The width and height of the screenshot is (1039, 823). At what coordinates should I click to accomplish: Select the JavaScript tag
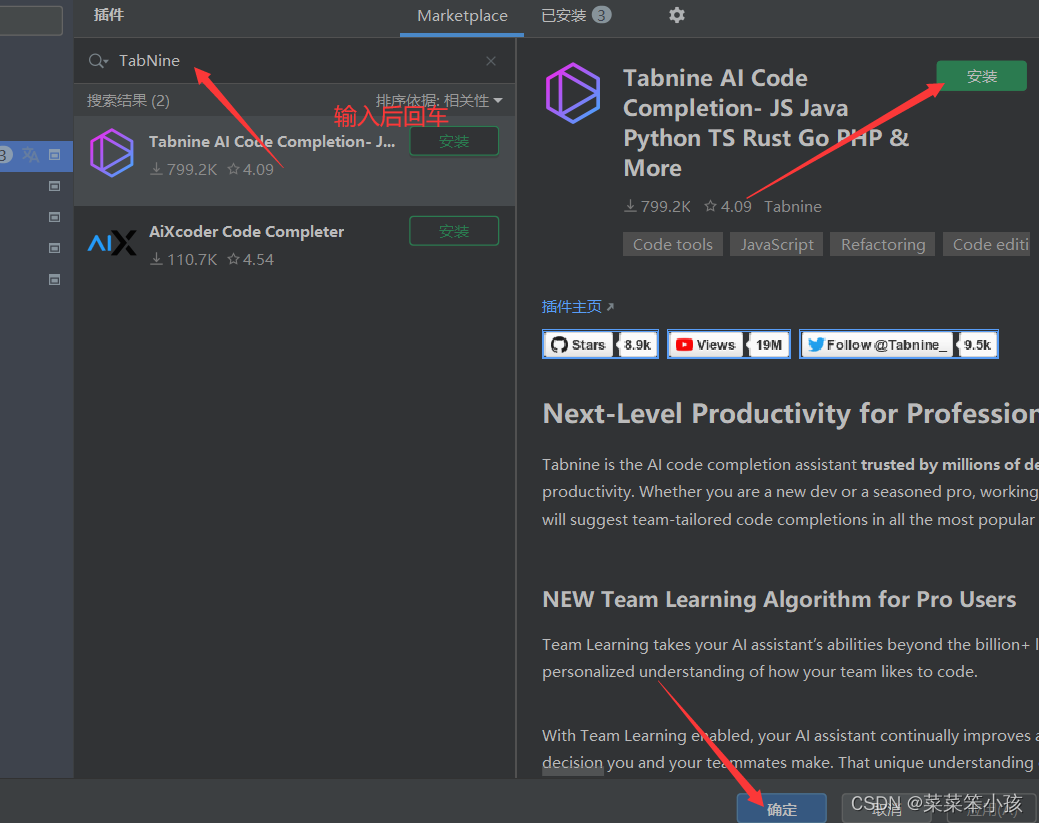pyautogui.click(x=777, y=245)
